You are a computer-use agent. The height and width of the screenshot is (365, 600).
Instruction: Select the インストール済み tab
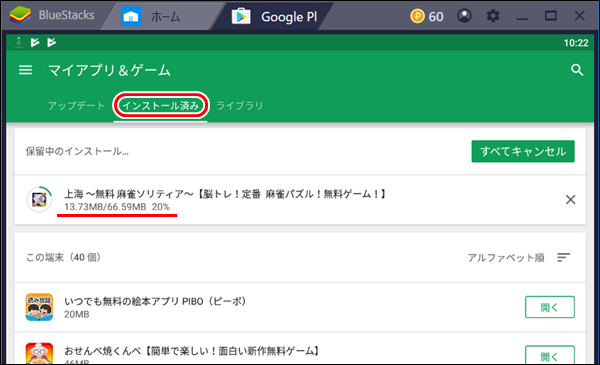click(161, 106)
